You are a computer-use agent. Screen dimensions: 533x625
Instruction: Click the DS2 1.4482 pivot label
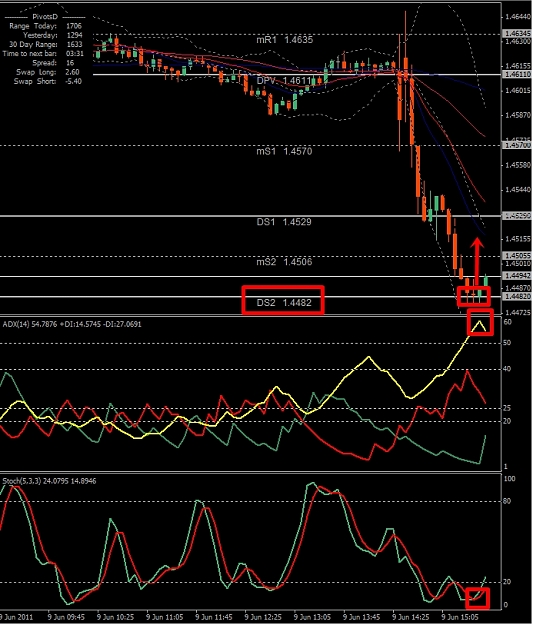284,303
